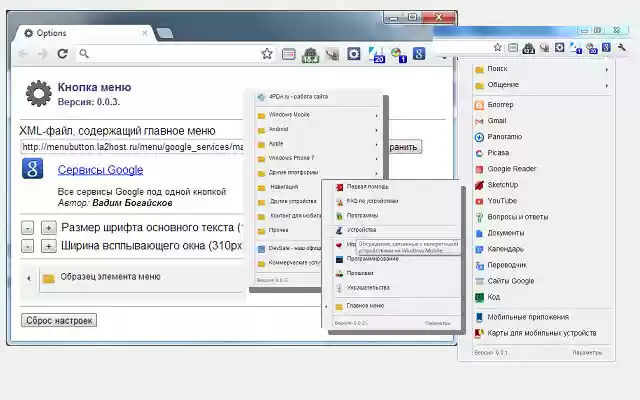Click Параметры link in Google menu footer
This screenshot has width=640, height=400.
(x=587, y=353)
